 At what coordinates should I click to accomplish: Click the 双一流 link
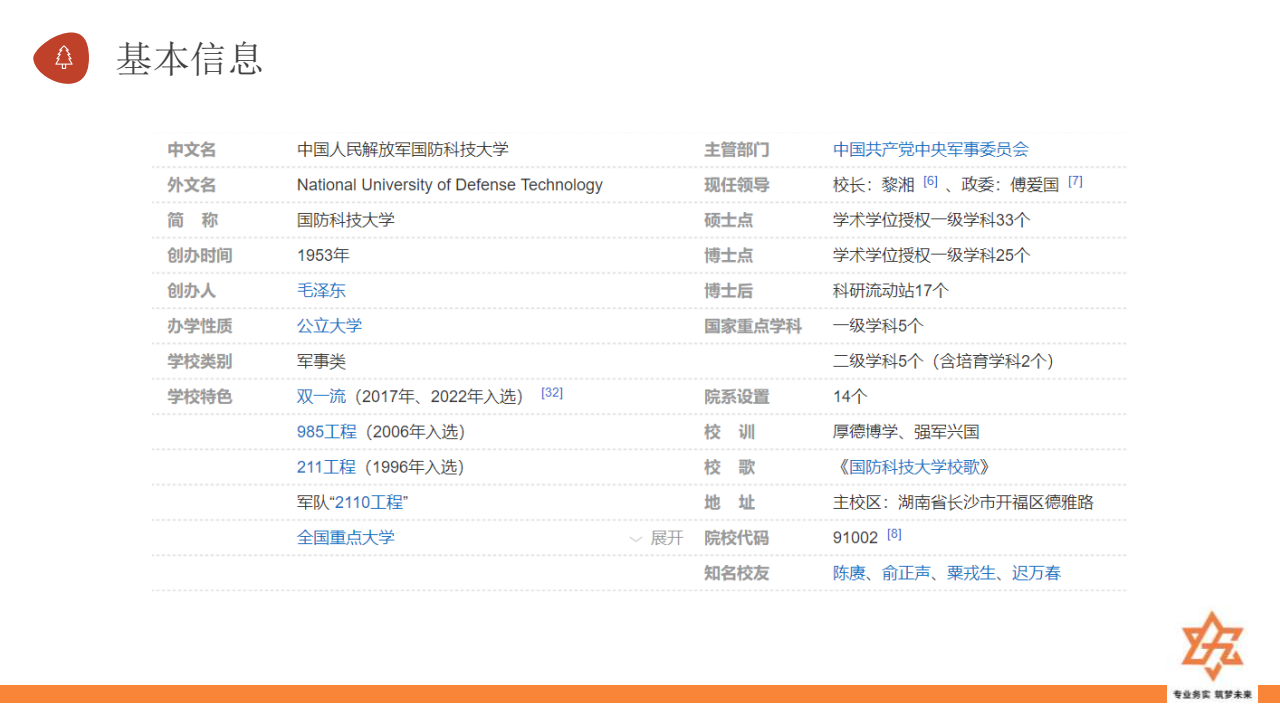point(321,397)
